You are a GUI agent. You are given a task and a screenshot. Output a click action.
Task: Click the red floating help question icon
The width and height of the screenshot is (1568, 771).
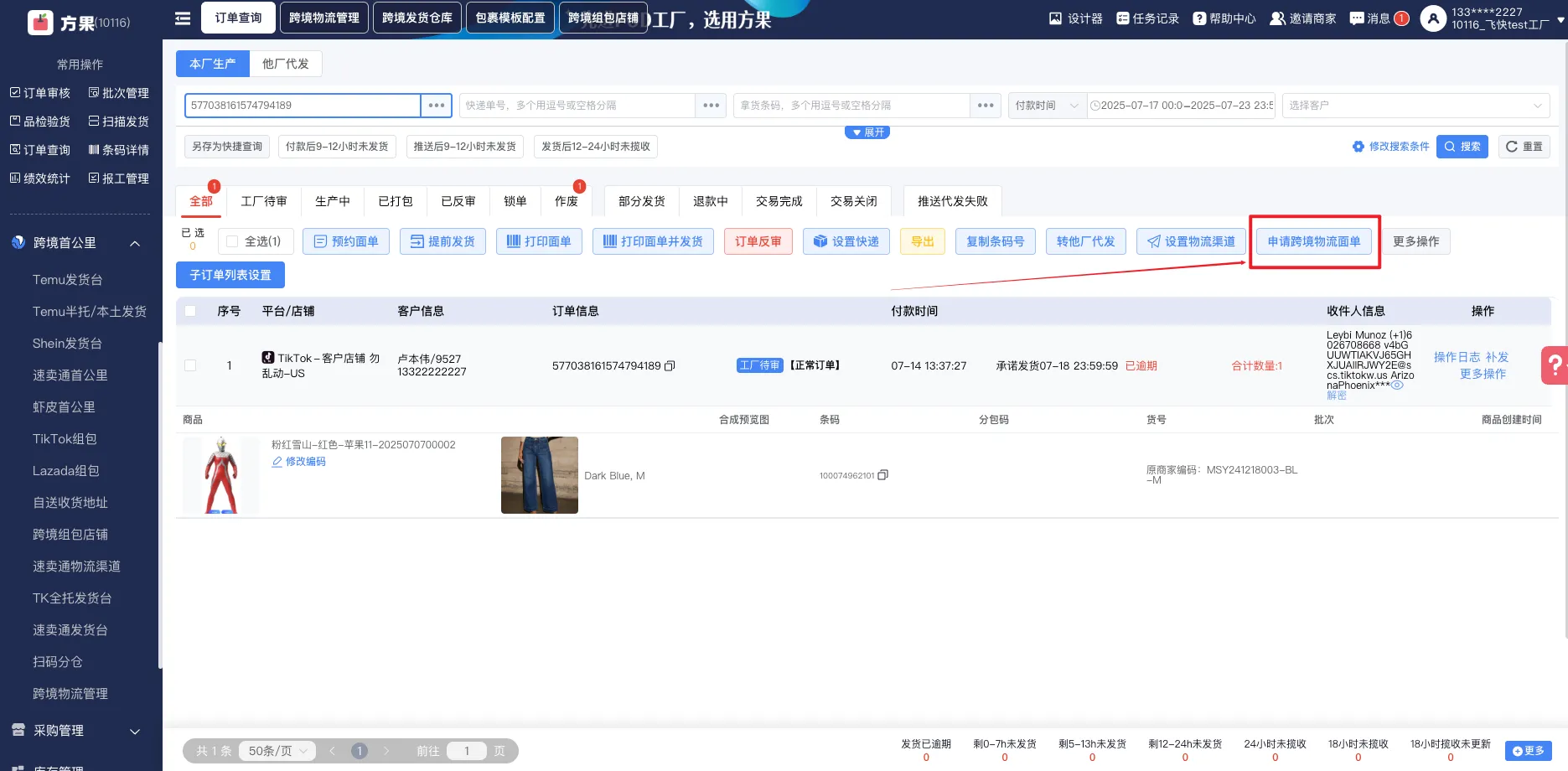[x=1555, y=365]
